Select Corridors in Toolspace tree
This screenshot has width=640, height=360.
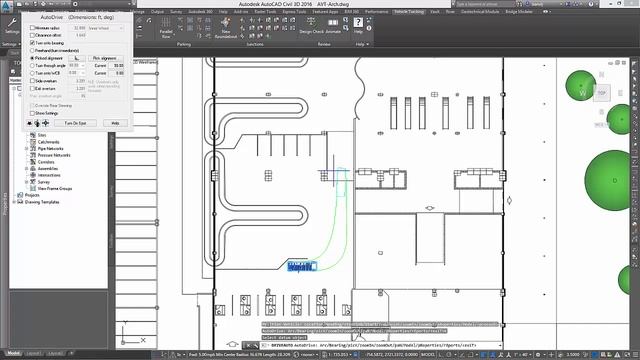[x=46, y=162]
